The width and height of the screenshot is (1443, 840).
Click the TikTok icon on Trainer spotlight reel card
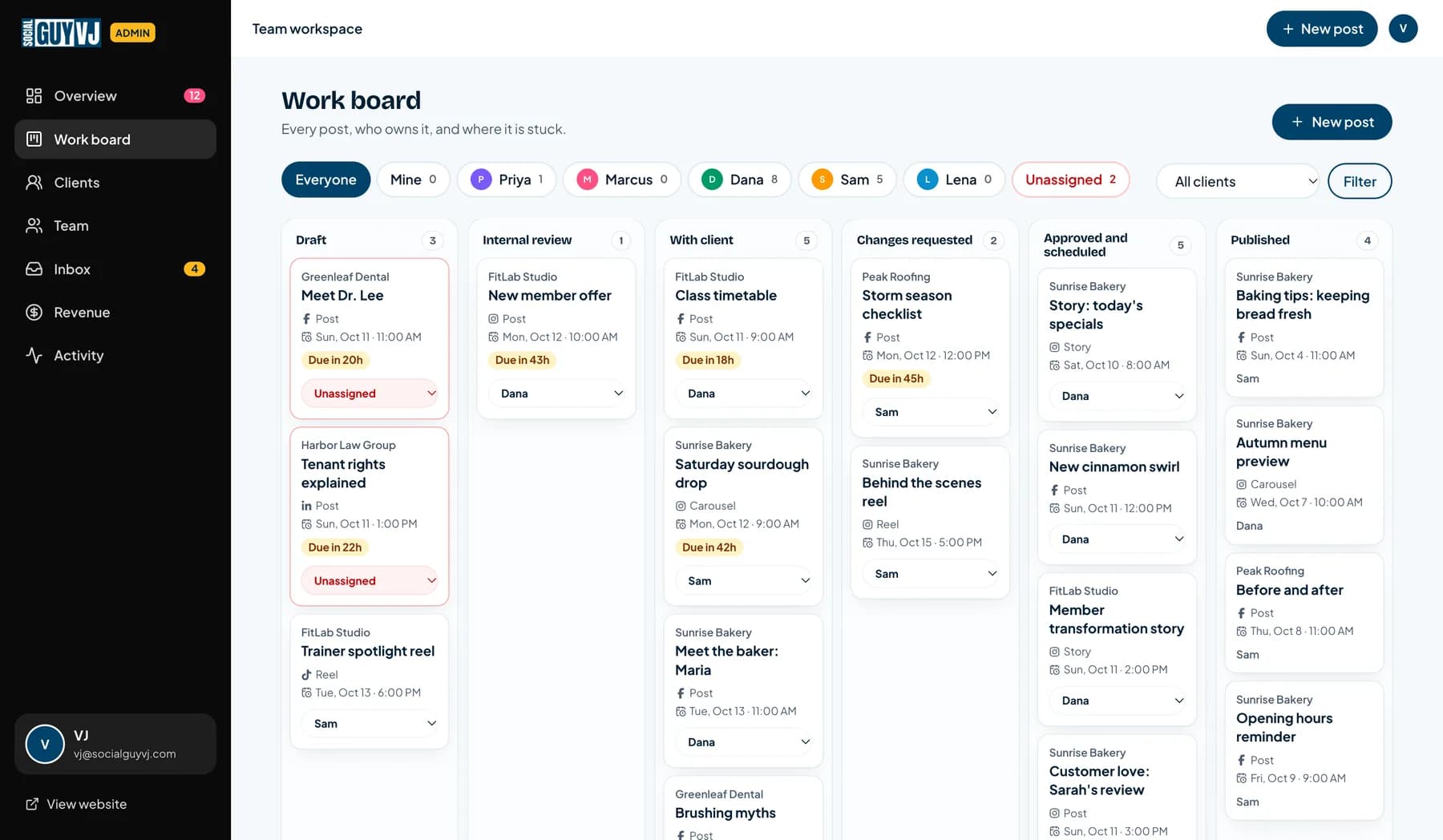click(x=306, y=675)
